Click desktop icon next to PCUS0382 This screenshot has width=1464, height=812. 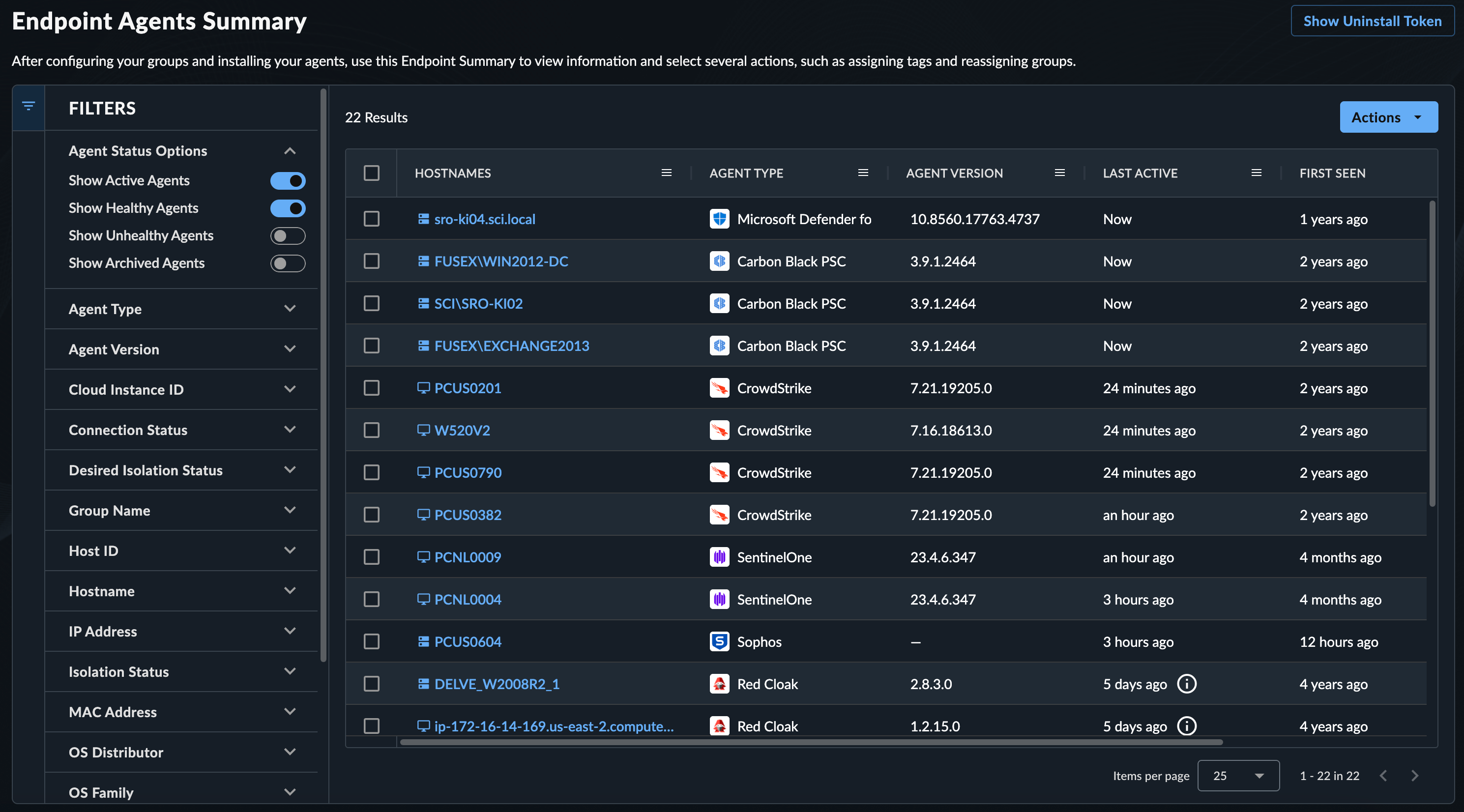click(x=423, y=515)
